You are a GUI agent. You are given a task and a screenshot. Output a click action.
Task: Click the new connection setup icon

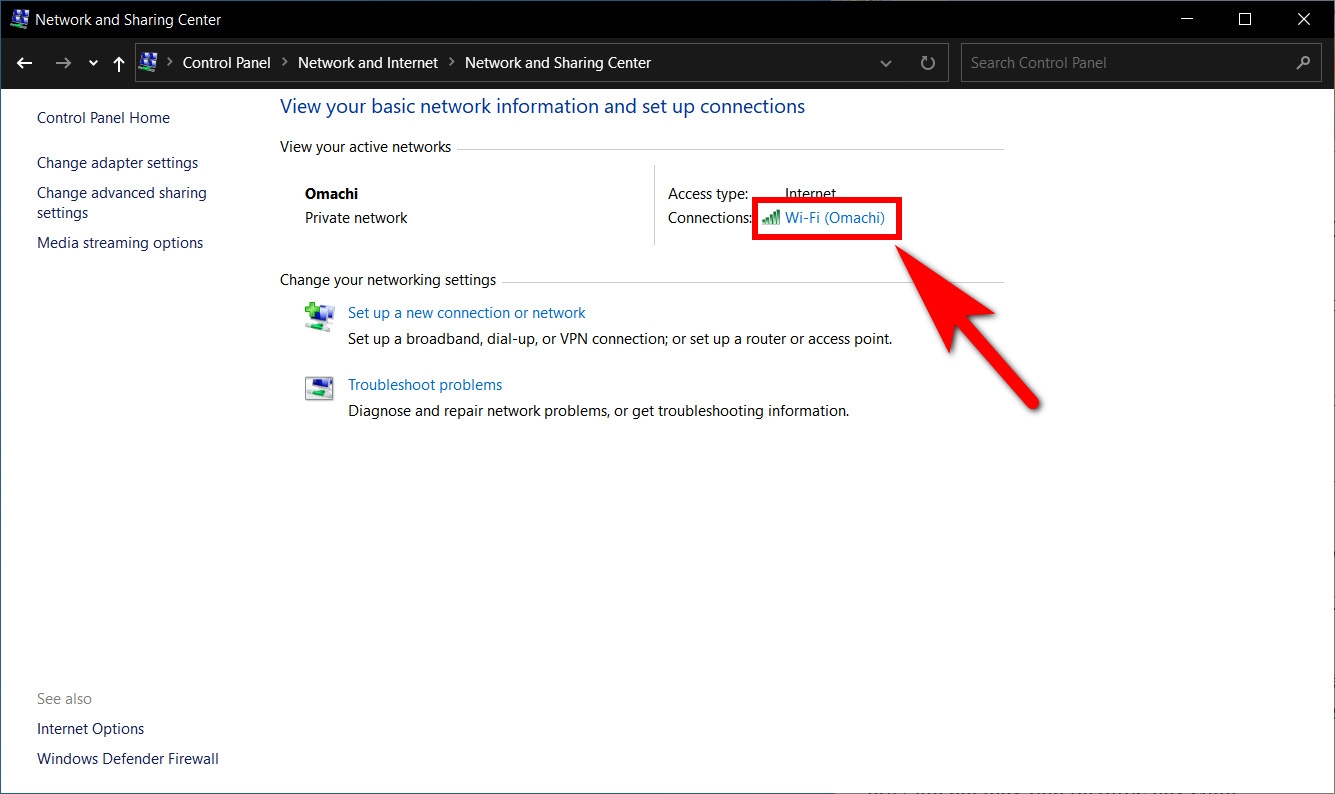coord(319,316)
